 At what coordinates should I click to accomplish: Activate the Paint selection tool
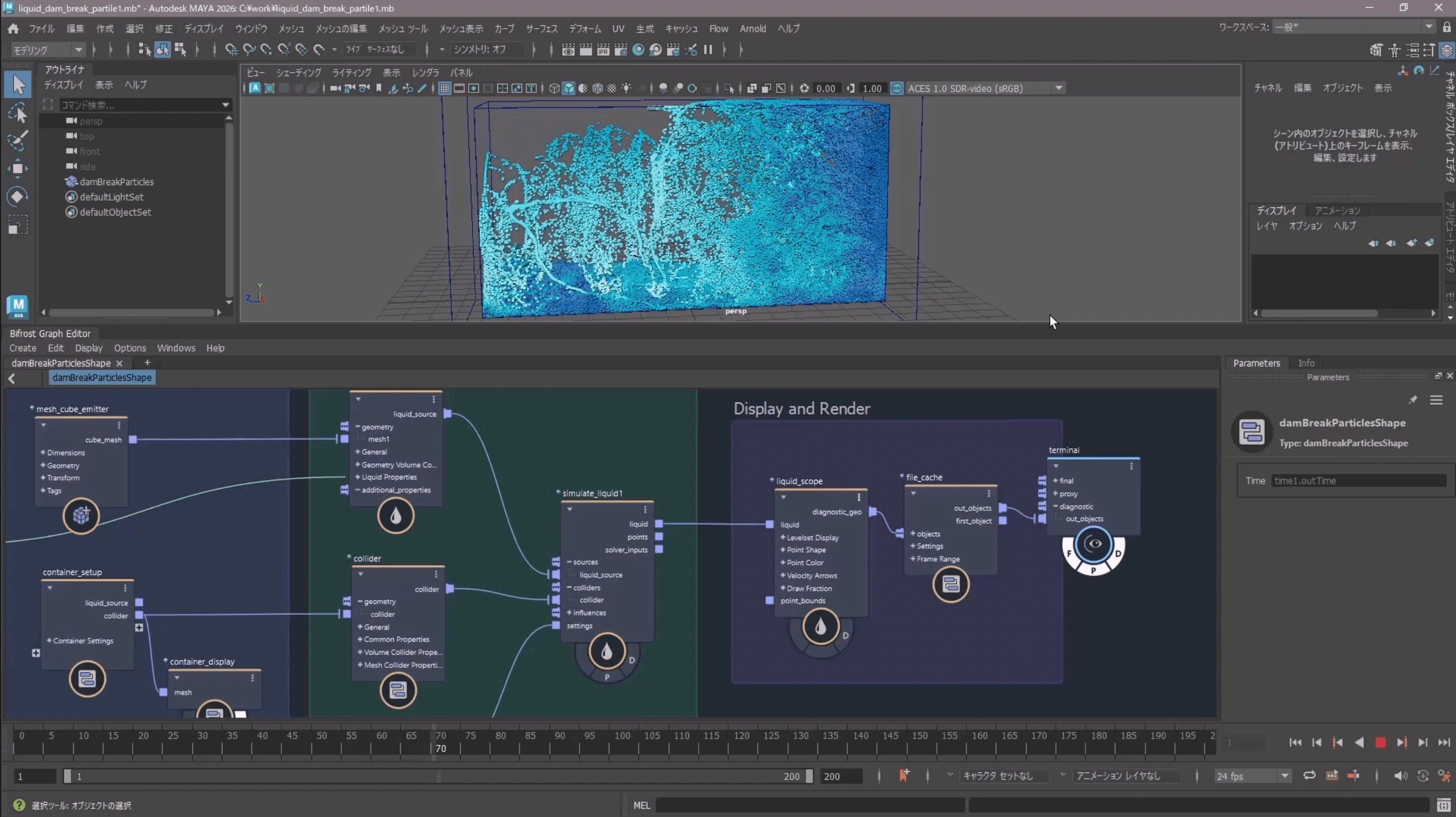click(x=18, y=140)
